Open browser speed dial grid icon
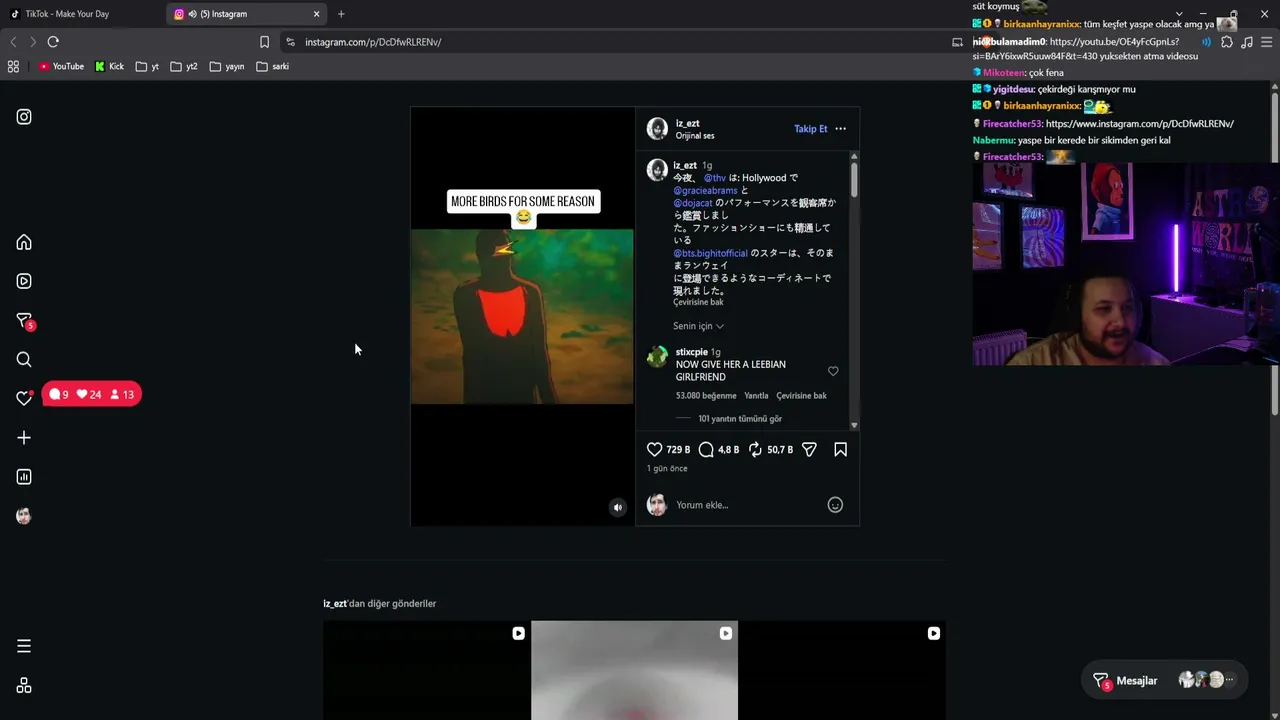 coord(13,67)
